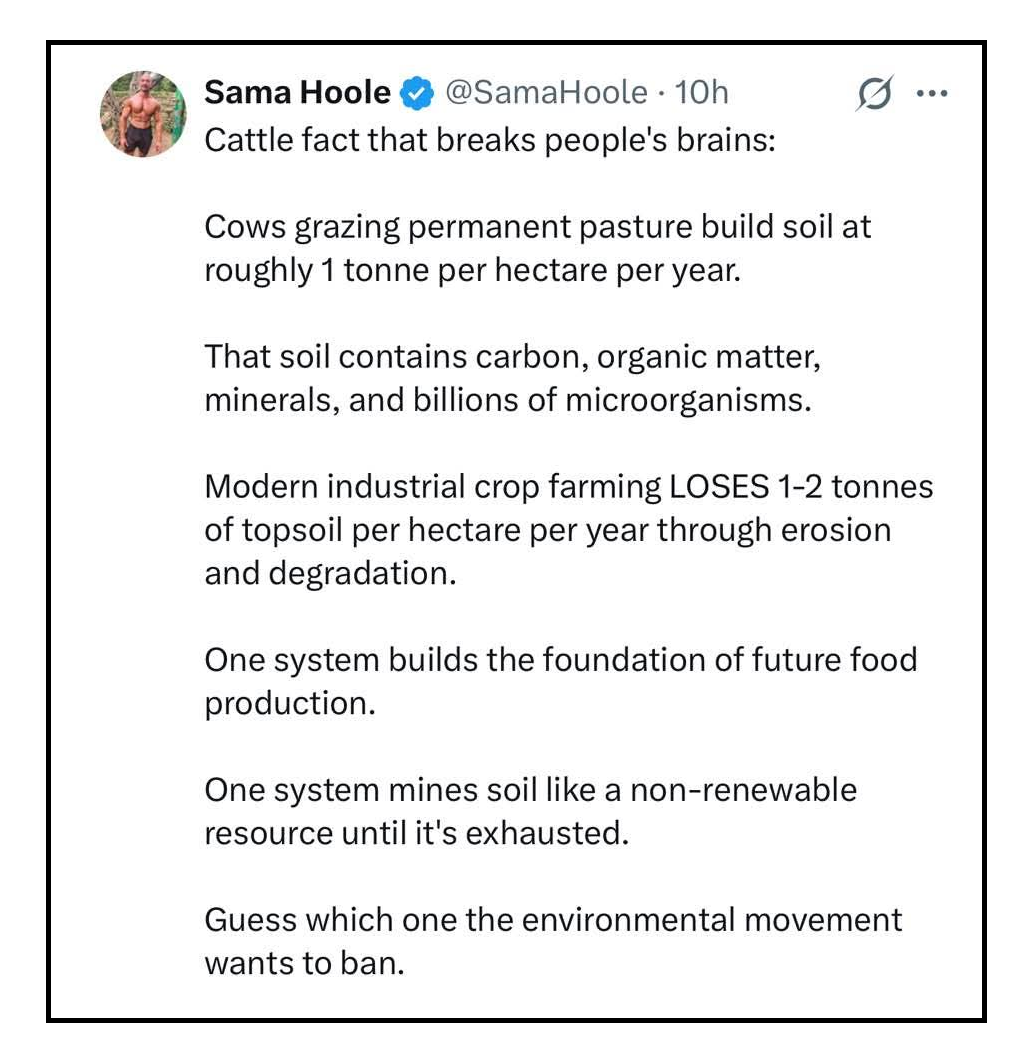Open the three-dot more options menu
Image resolution: width=1023 pixels, height=1055 pixels.
[932, 94]
